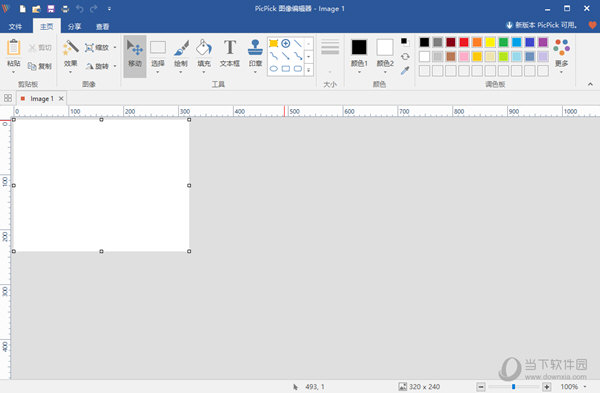
Task: Expand the 旋转 dropdown arrow
Action: (x=115, y=66)
